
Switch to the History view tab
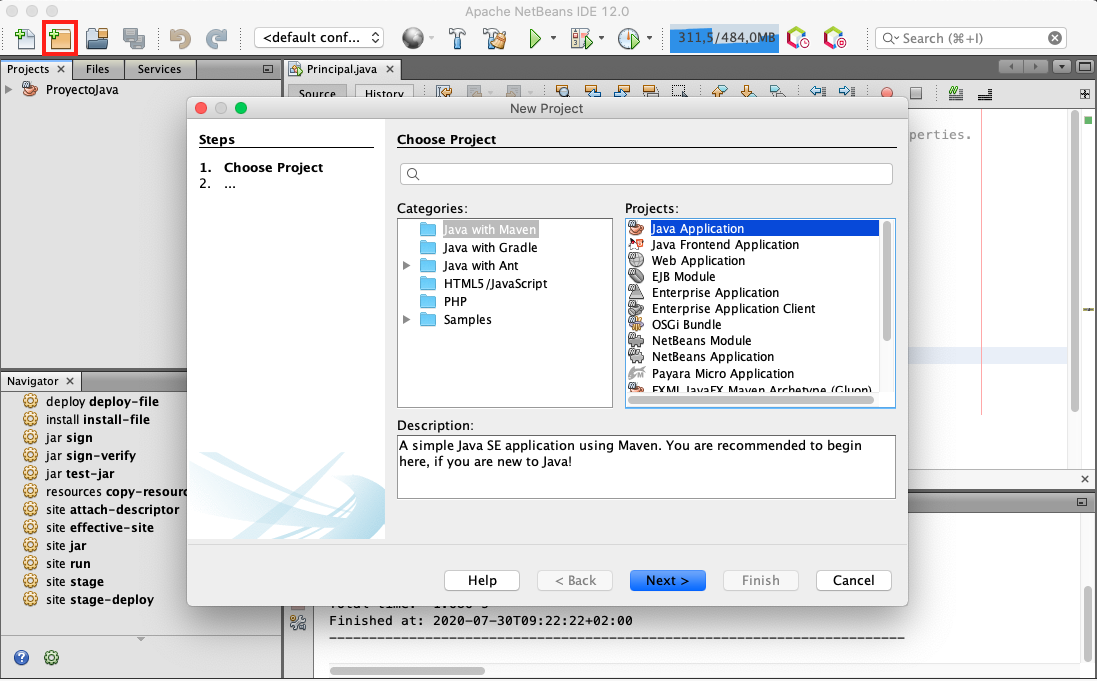click(x=384, y=93)
